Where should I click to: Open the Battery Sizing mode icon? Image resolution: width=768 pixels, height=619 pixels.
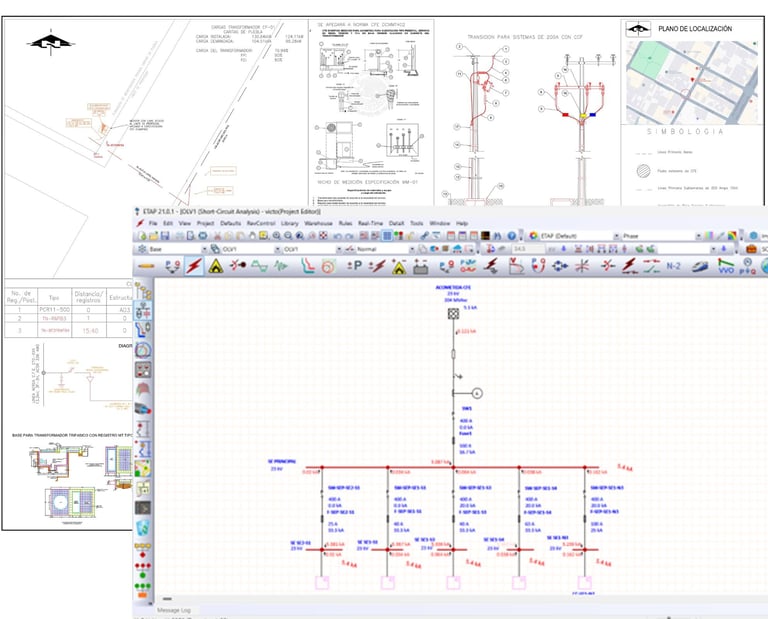pyautogui.click(x=420, y=266)
